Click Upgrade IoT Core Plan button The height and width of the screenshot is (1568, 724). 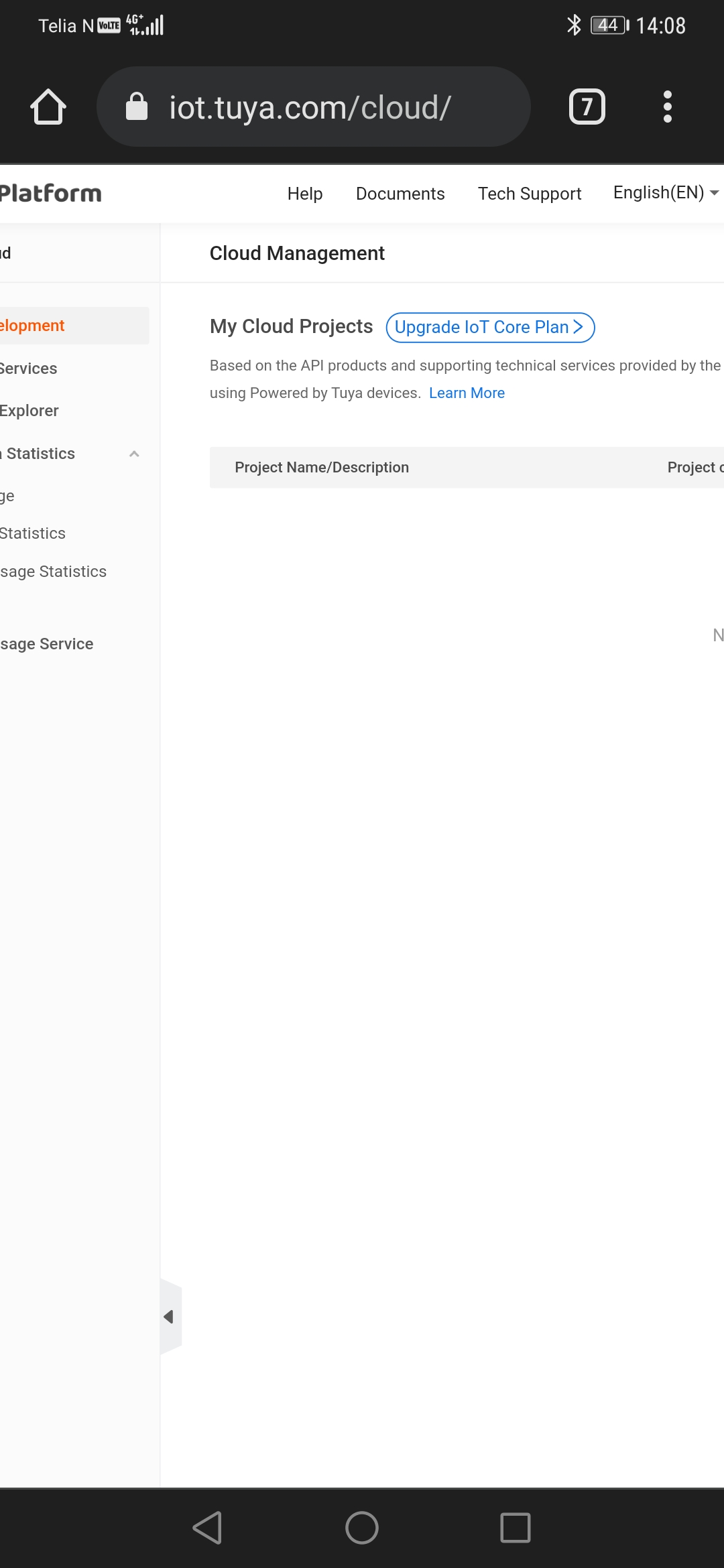[490, 327]
